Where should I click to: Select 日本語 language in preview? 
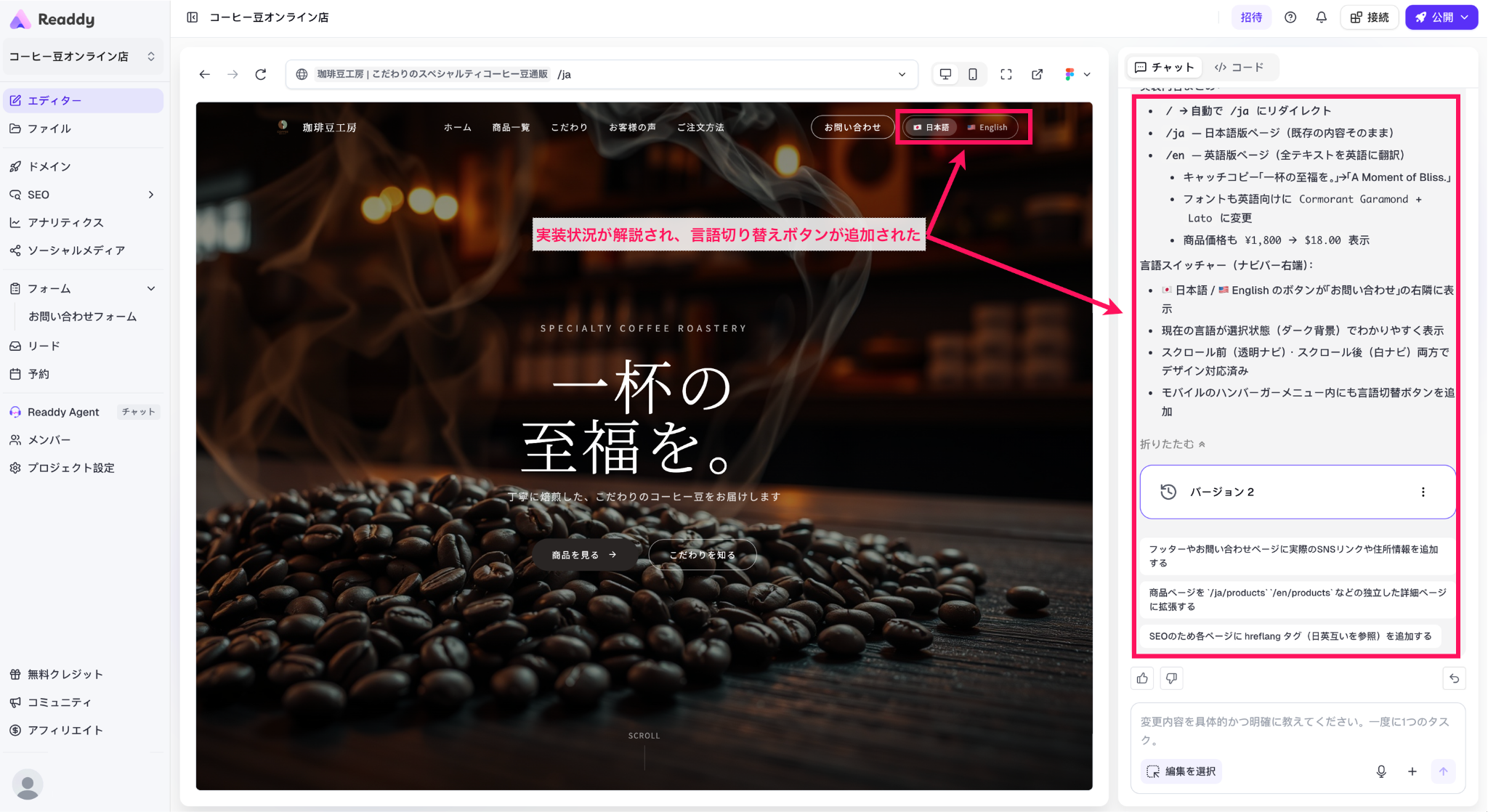coord(931,127)
